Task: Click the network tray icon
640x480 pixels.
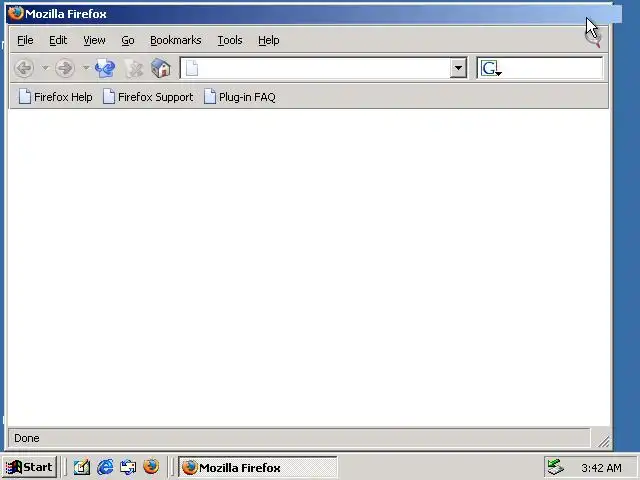Action: (556, 467)
